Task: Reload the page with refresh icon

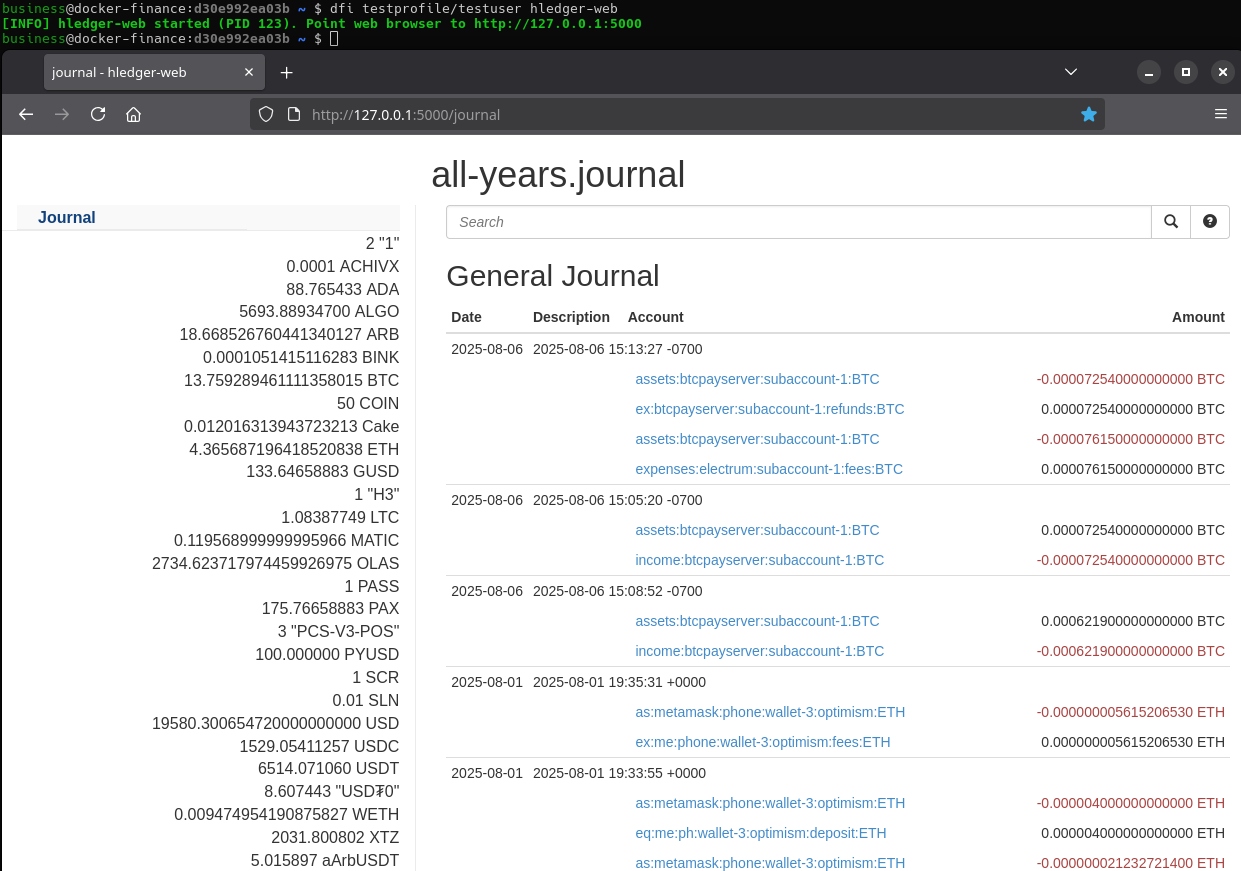Action: pos(98,115)
